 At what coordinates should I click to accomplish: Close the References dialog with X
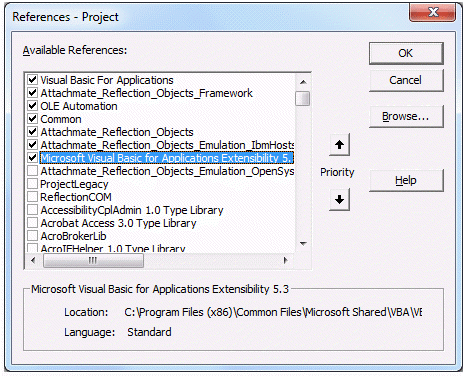coord(432,13)
